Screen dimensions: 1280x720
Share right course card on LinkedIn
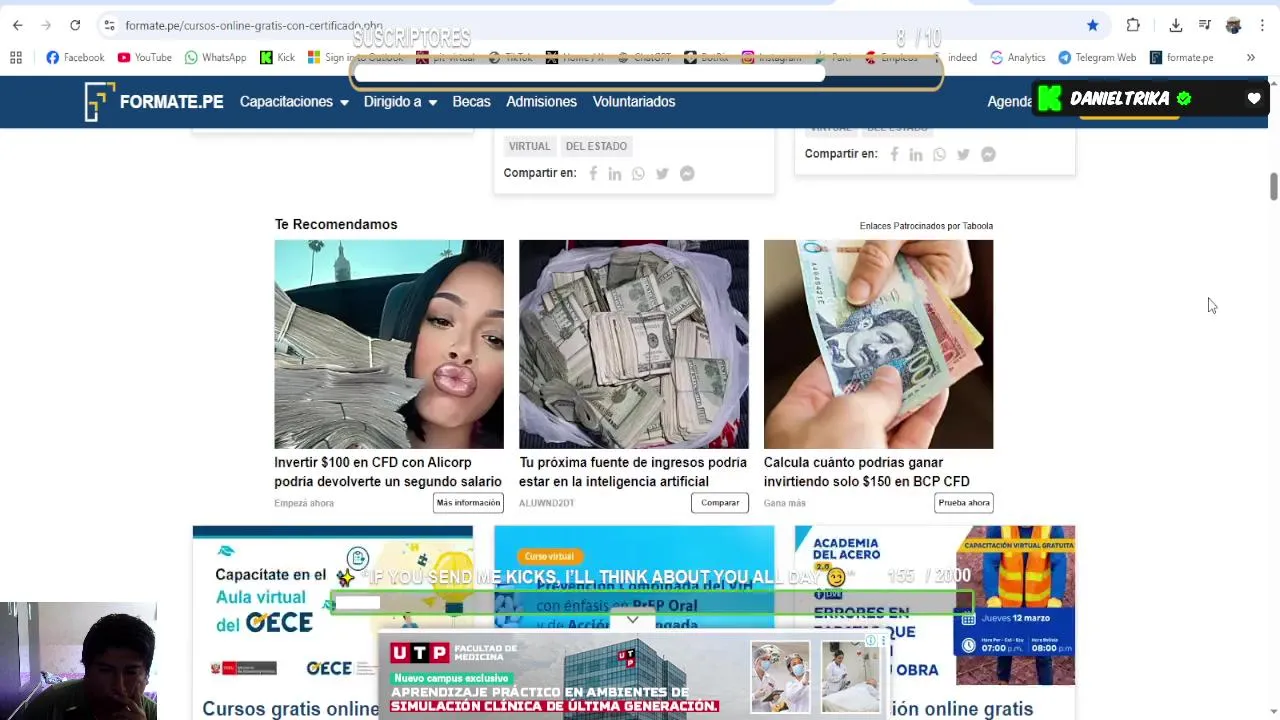pos(916,154)
